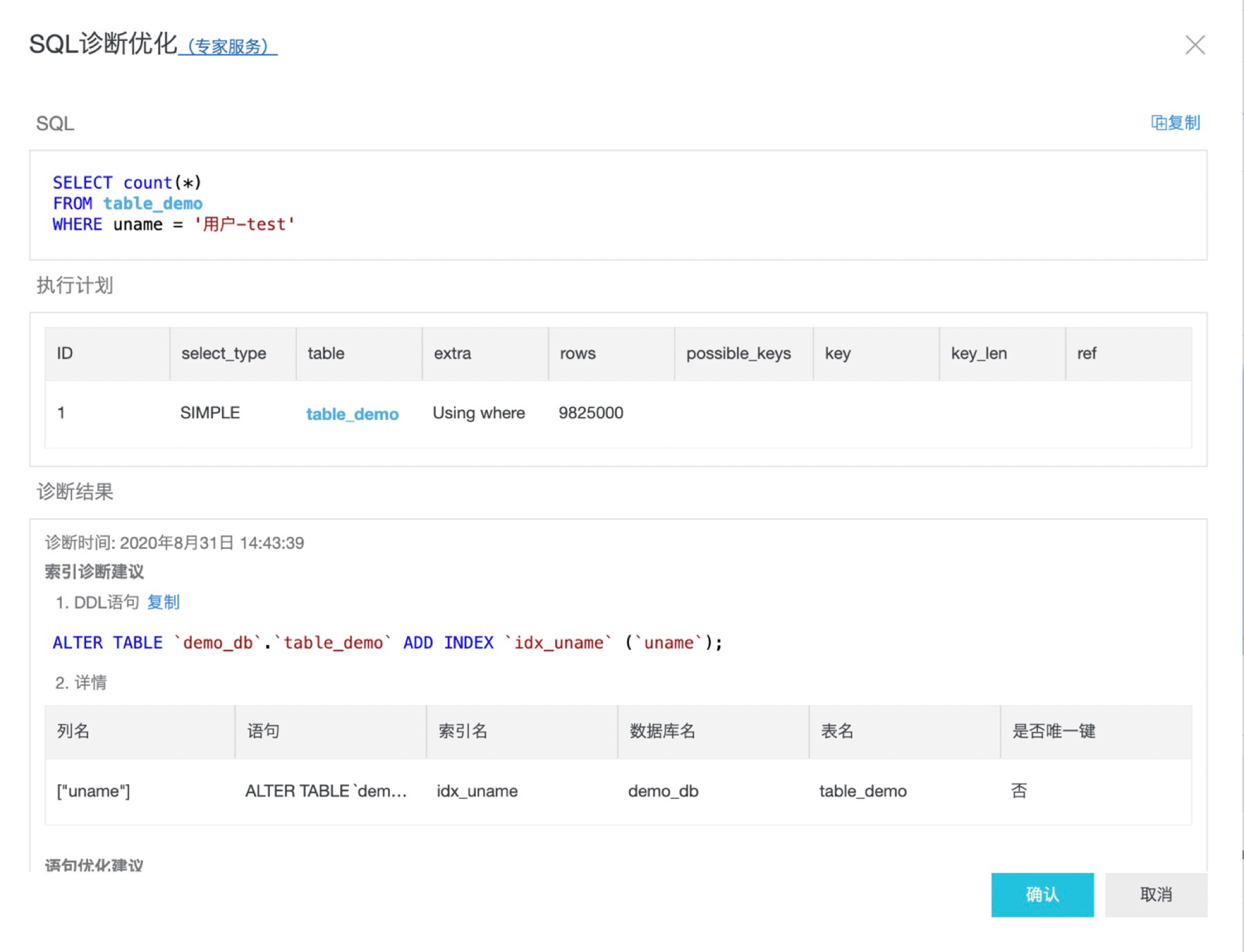Close the SQL diagnosis dialog

[x=1194, y=45]
